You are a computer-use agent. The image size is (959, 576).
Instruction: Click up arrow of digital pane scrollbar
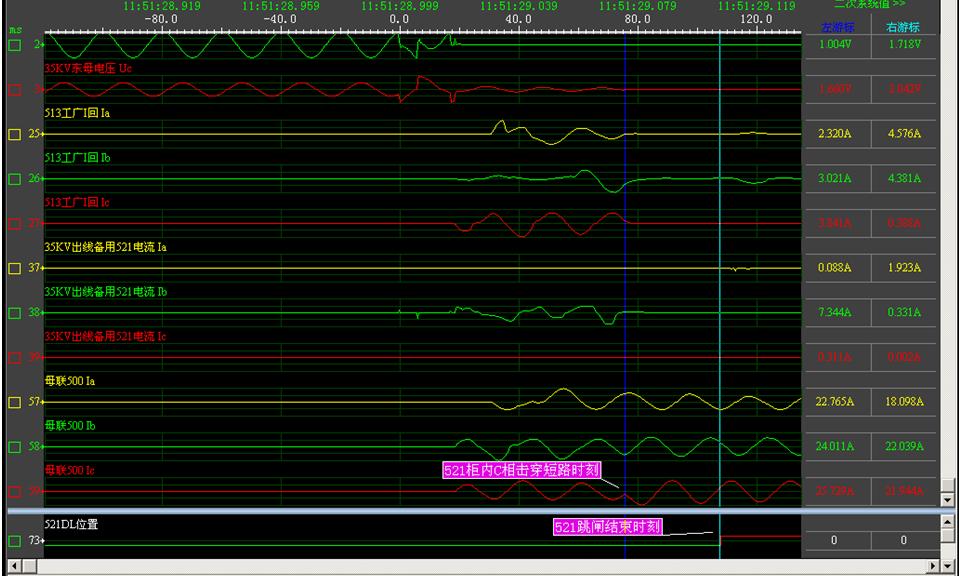click(949, 521)
